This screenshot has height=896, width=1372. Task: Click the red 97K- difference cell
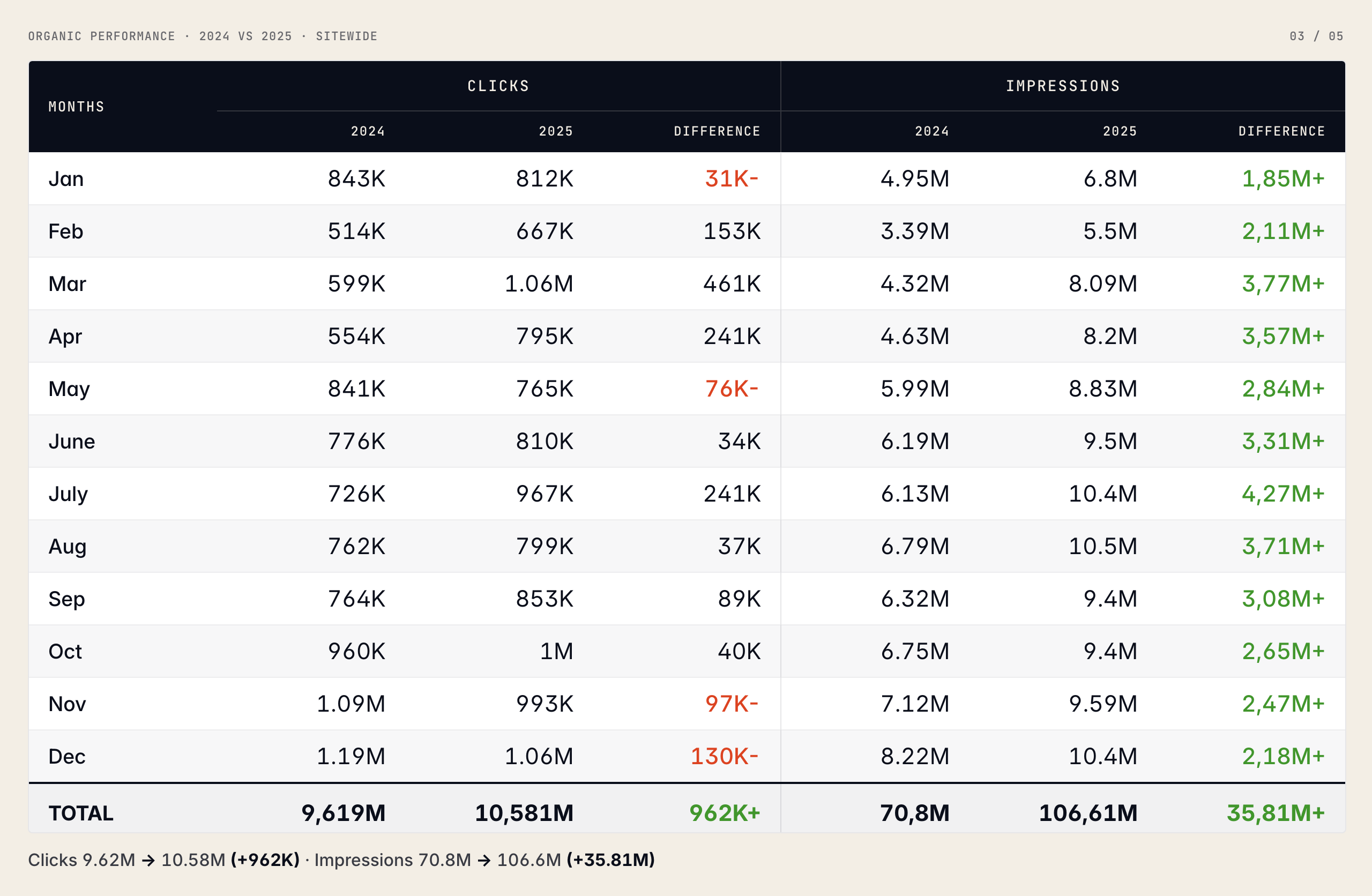[732, 704]
